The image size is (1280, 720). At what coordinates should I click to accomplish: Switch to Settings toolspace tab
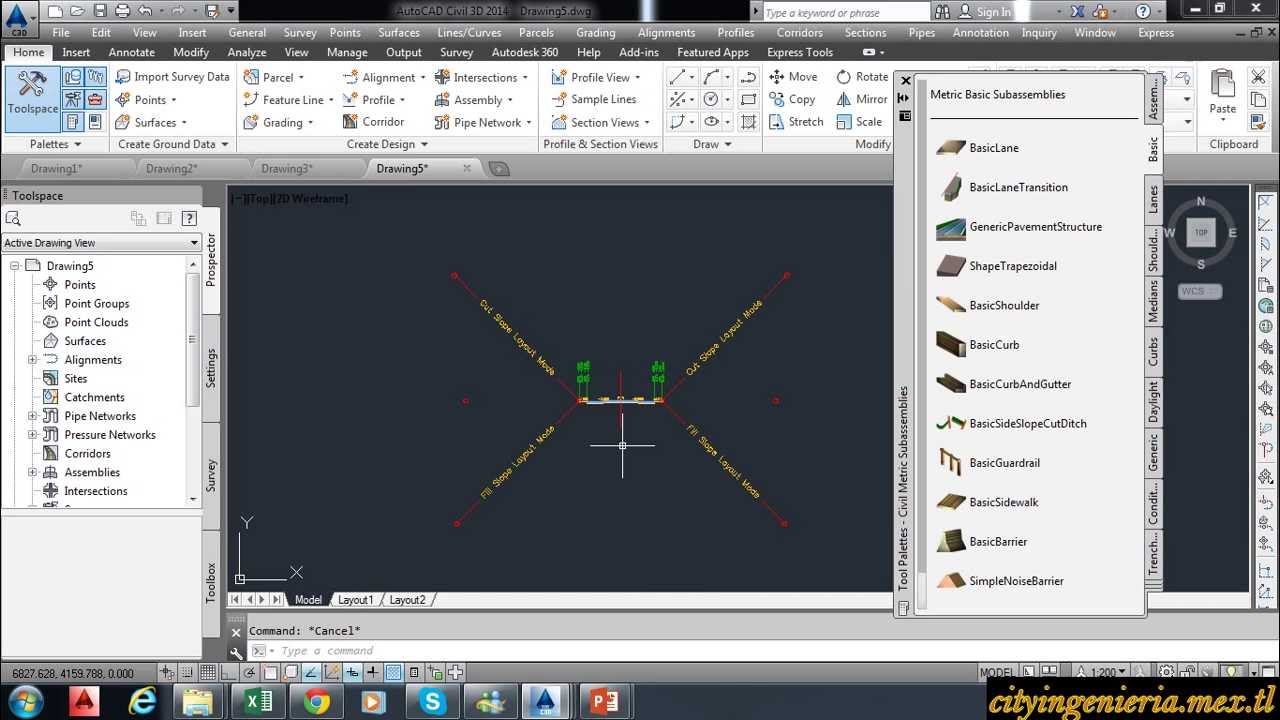point(211,367)
